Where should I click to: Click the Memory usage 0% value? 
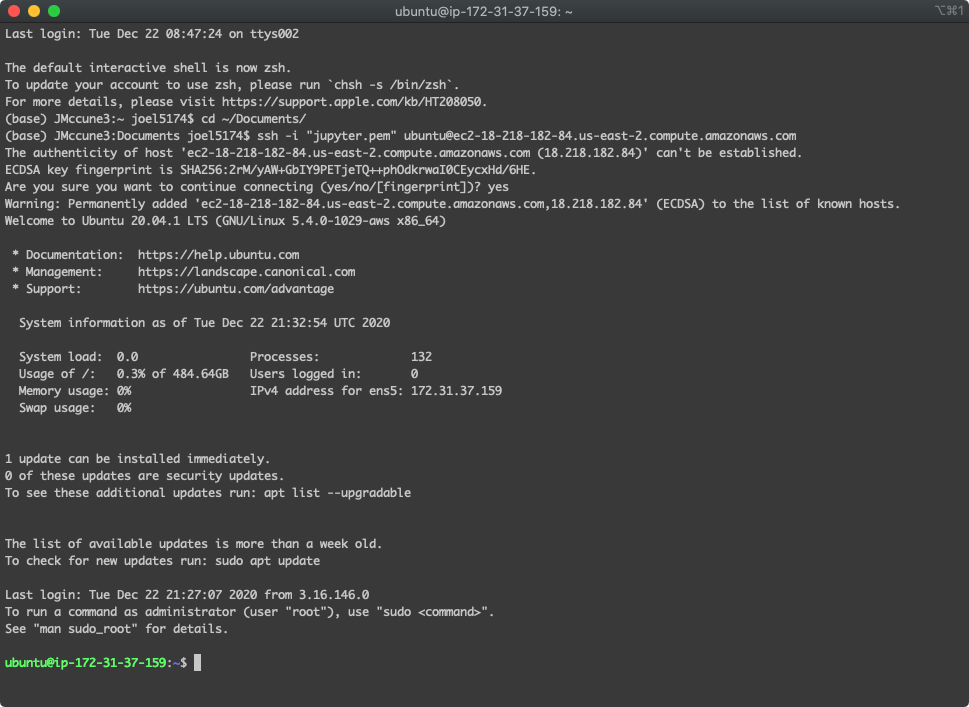point(124,391)
